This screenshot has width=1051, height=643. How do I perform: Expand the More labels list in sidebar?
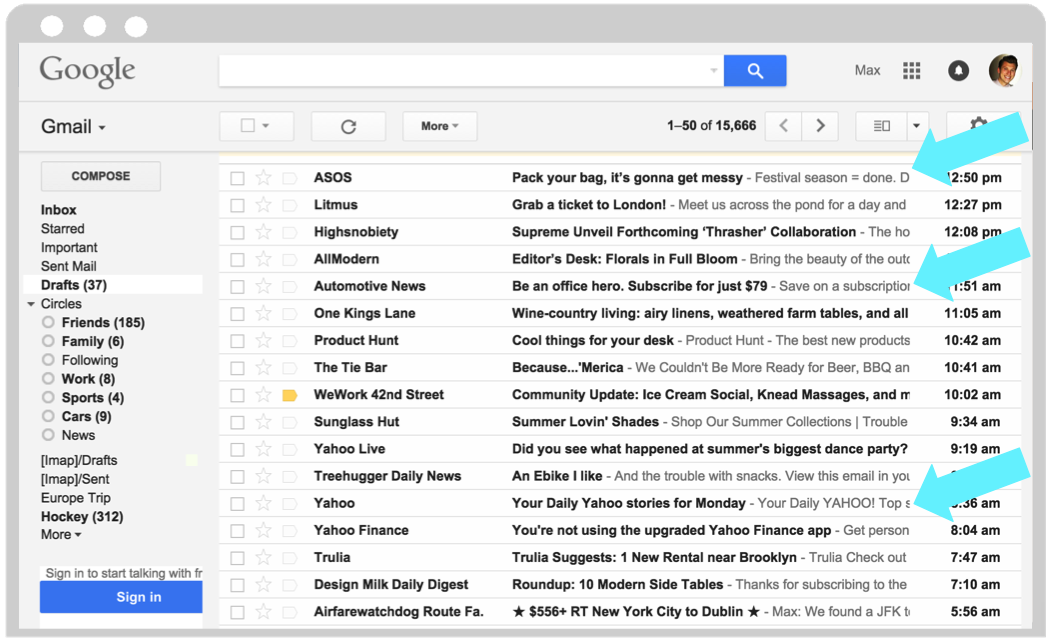[x=61, y=534]
